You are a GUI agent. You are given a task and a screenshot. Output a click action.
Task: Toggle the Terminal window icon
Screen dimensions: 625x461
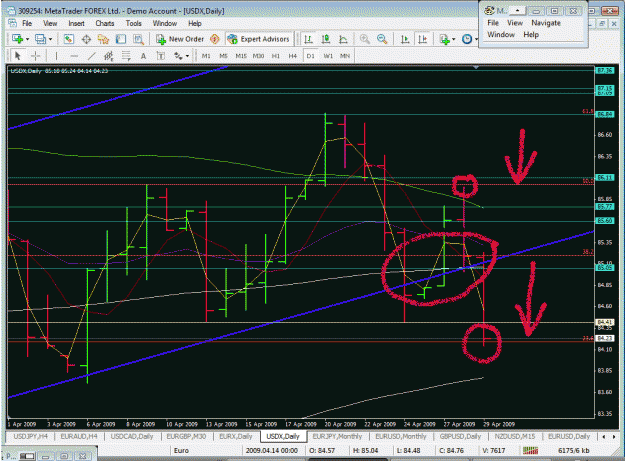pyautogui.click(x=121, y=39)
